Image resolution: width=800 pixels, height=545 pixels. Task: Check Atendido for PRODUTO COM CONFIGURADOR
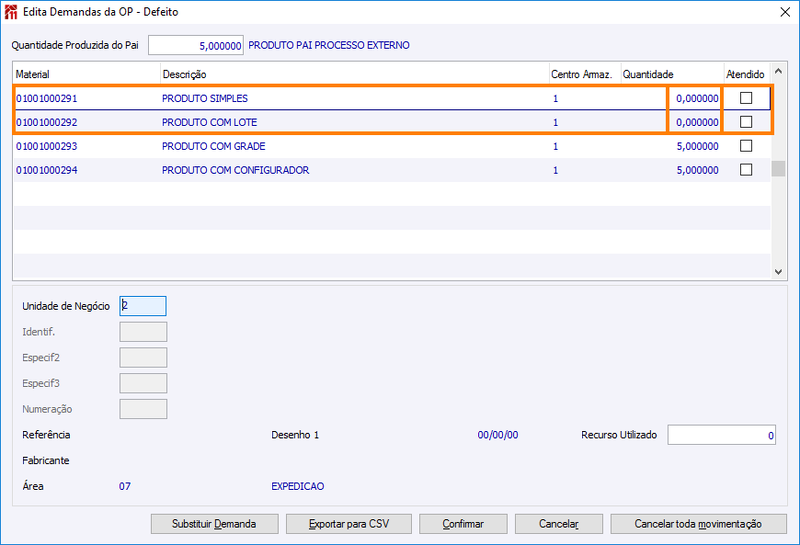[746, 169]
